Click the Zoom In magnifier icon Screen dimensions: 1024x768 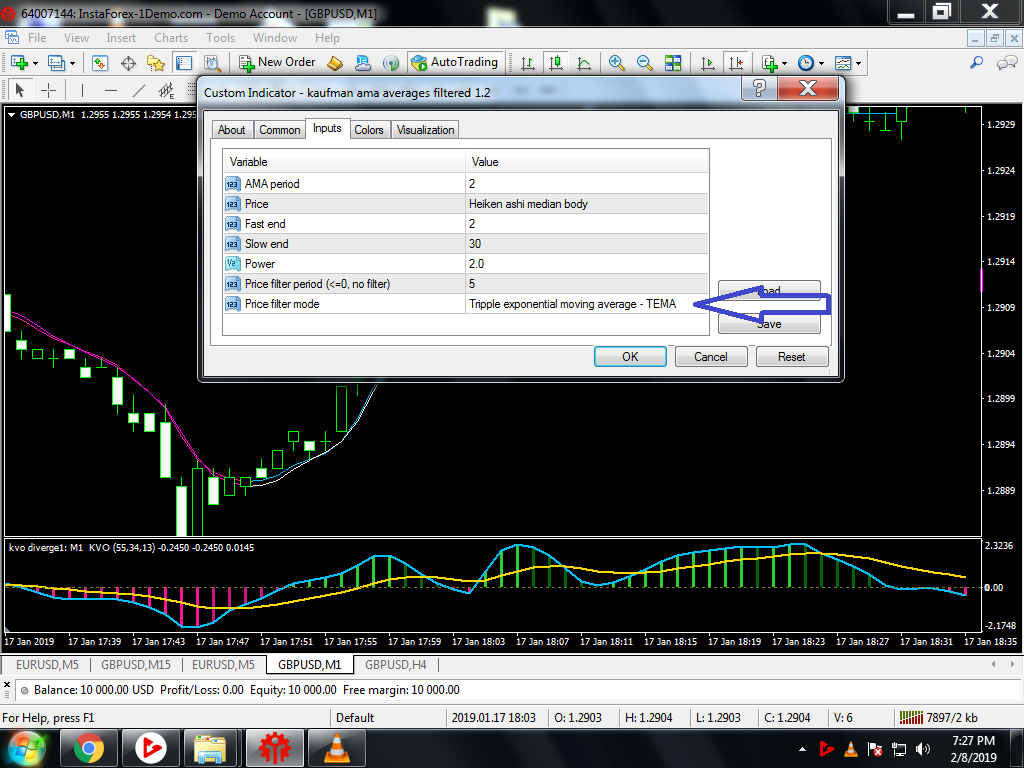(616, 63)
